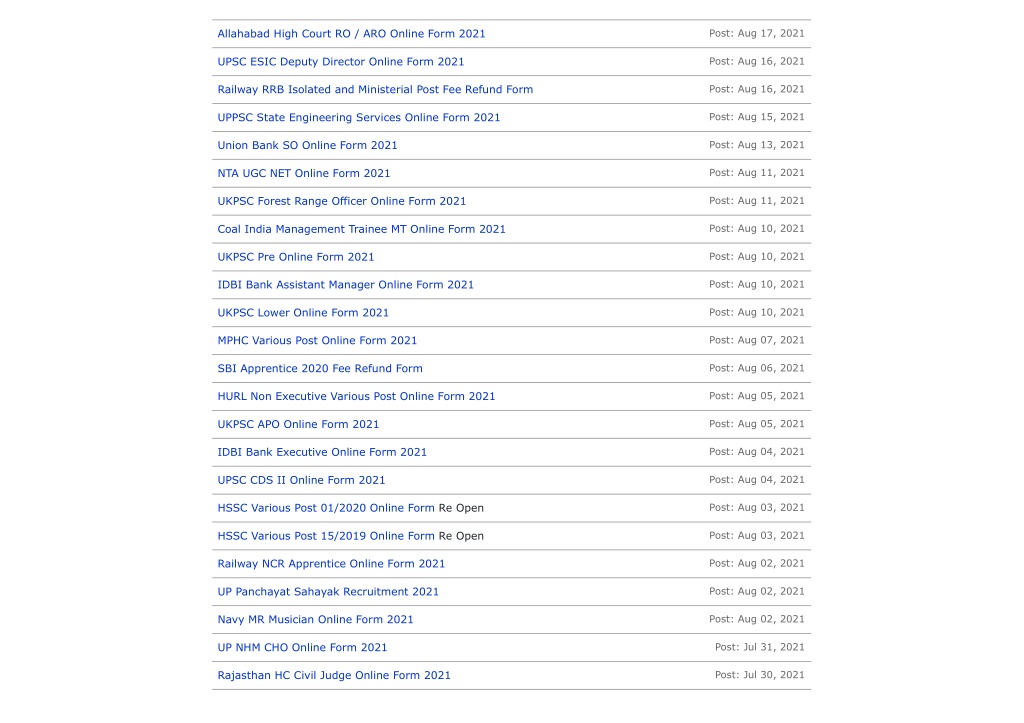The image size is (1024, 723).
Task: Select UKPSC Pre Online Form 2021
Action: pos(296,257)
